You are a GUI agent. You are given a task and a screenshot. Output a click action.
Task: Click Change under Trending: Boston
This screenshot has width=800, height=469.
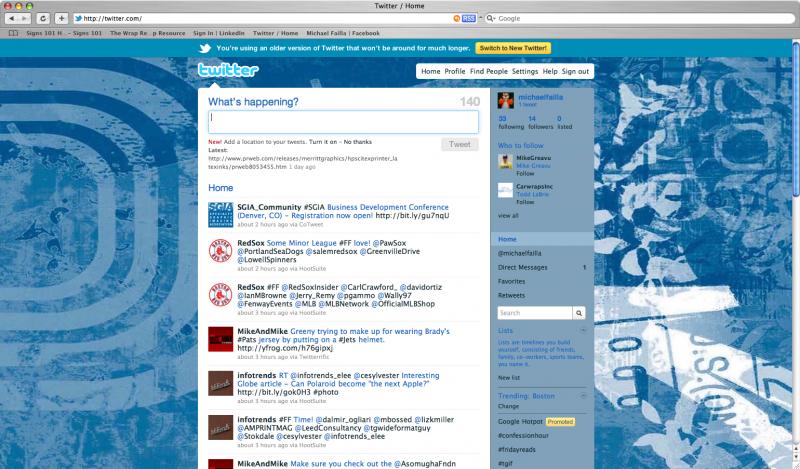[508, 406]
